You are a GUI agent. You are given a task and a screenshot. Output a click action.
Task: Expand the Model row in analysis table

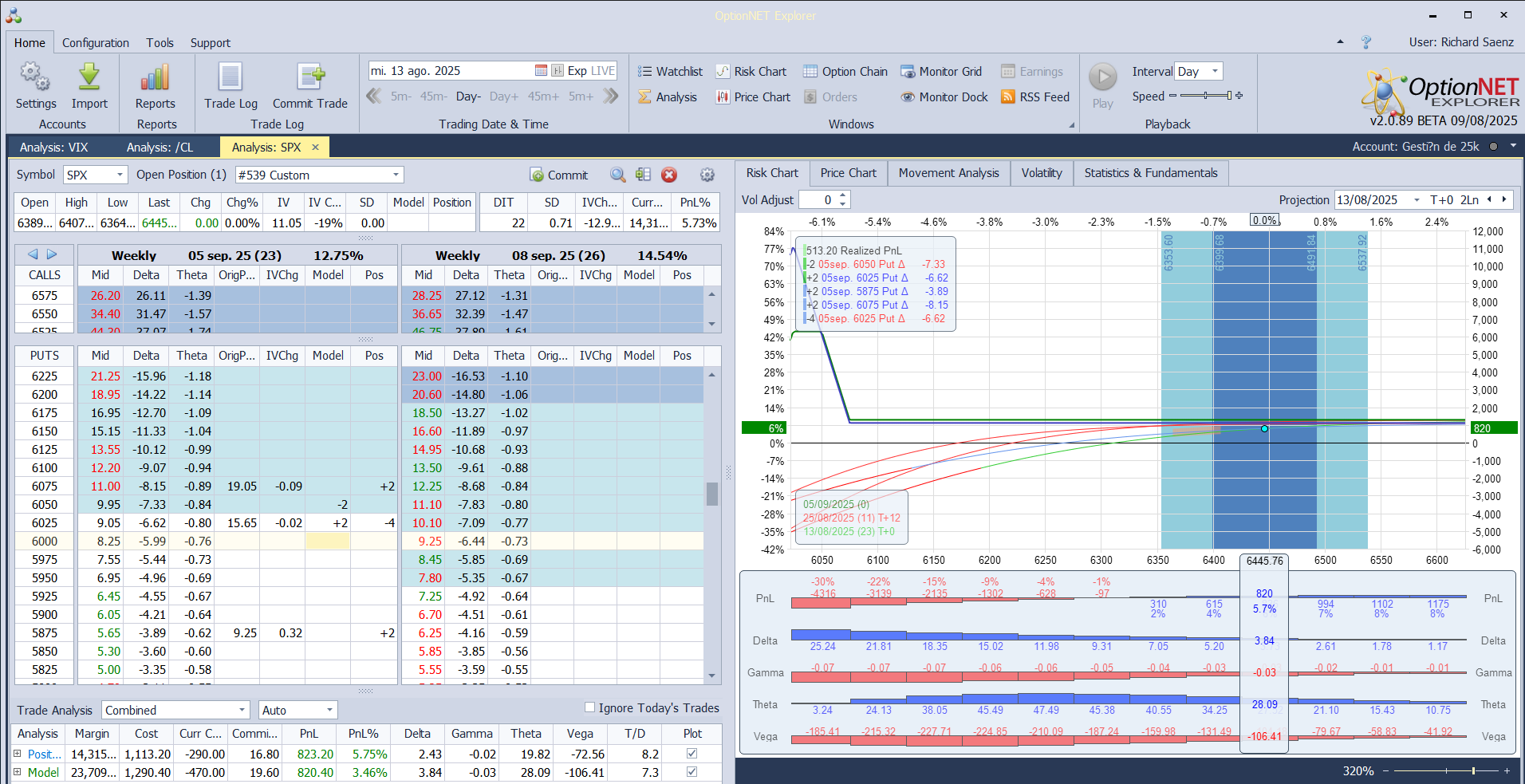[x=18, y=772]
